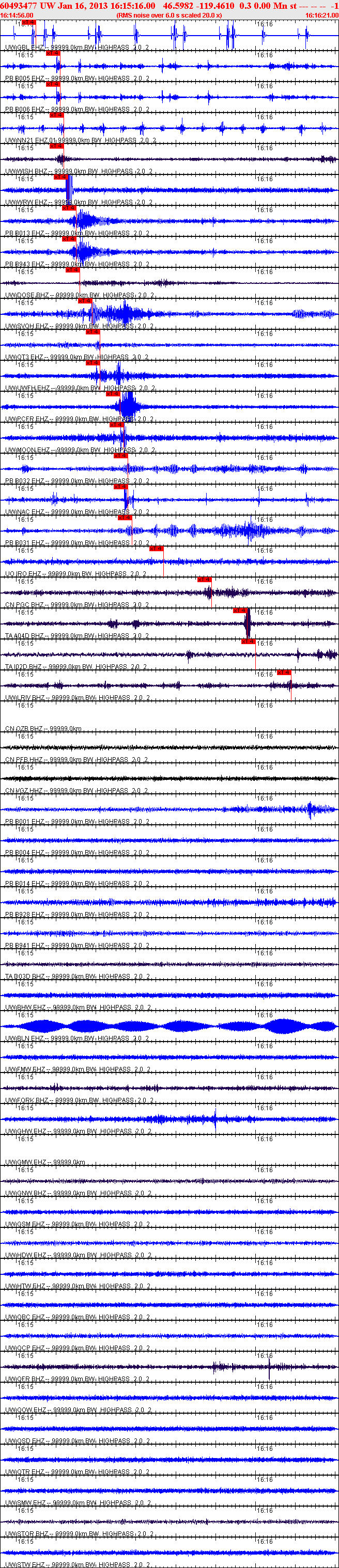Click the red pick flag just above the CN PGC label
This screenshot has width=339, height=1568.
point(204,580)
